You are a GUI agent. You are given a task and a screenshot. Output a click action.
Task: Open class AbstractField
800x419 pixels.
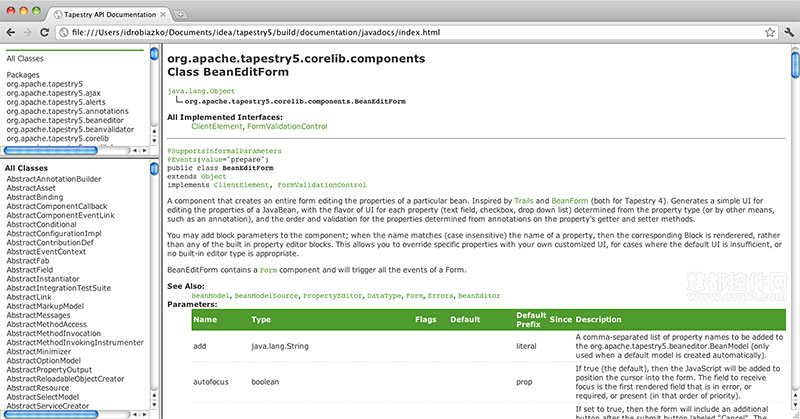tap(30, 270)
